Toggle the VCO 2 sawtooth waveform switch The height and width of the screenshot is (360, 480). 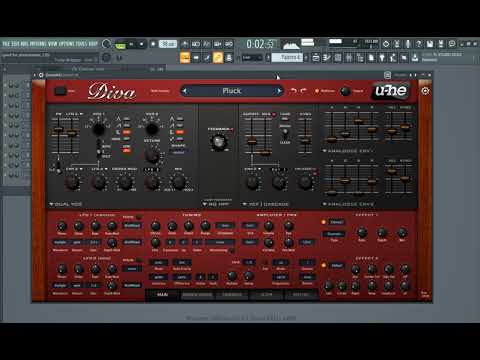click(x=180, y=125)
